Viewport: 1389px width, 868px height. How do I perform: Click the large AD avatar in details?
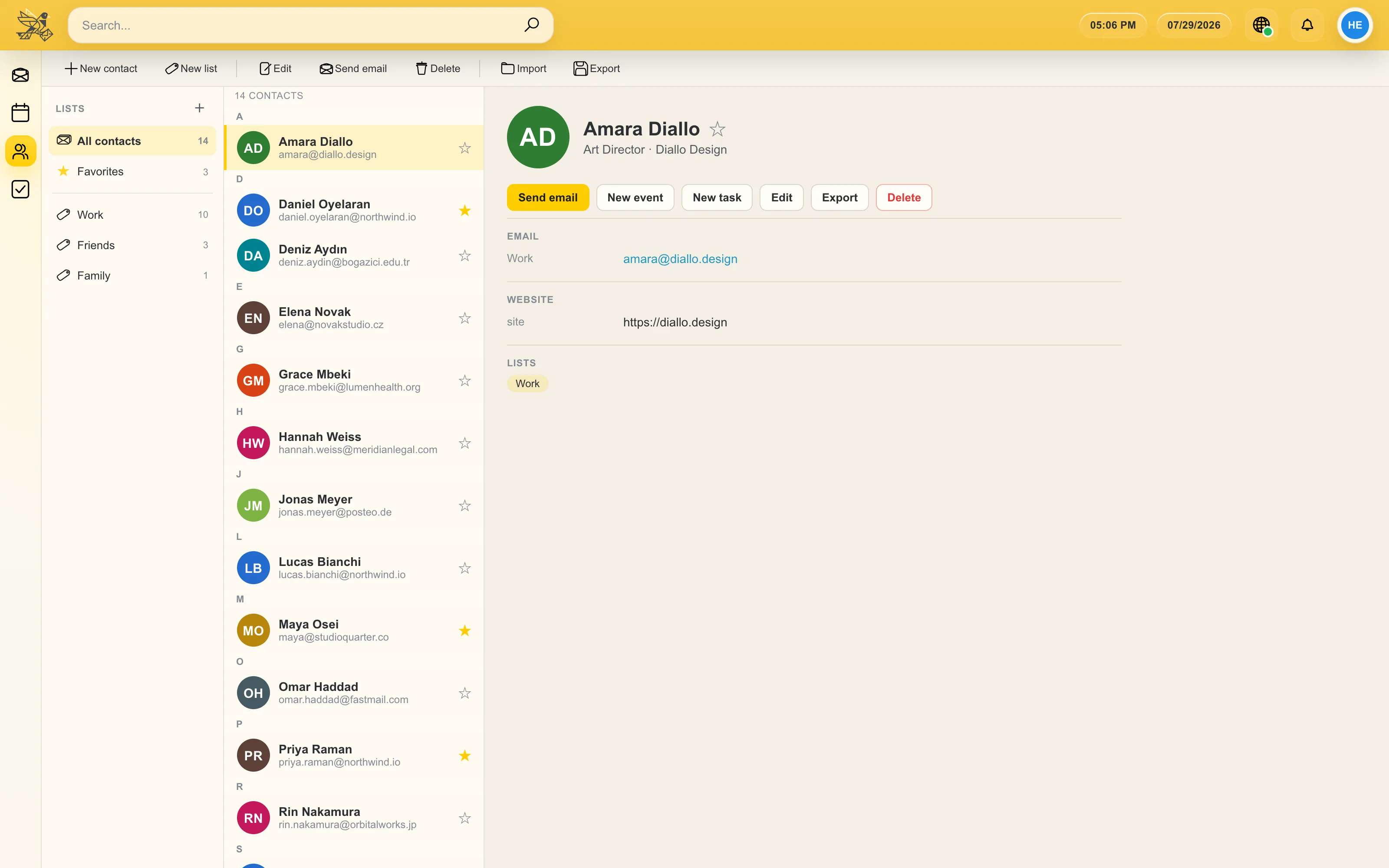[538, 137]
